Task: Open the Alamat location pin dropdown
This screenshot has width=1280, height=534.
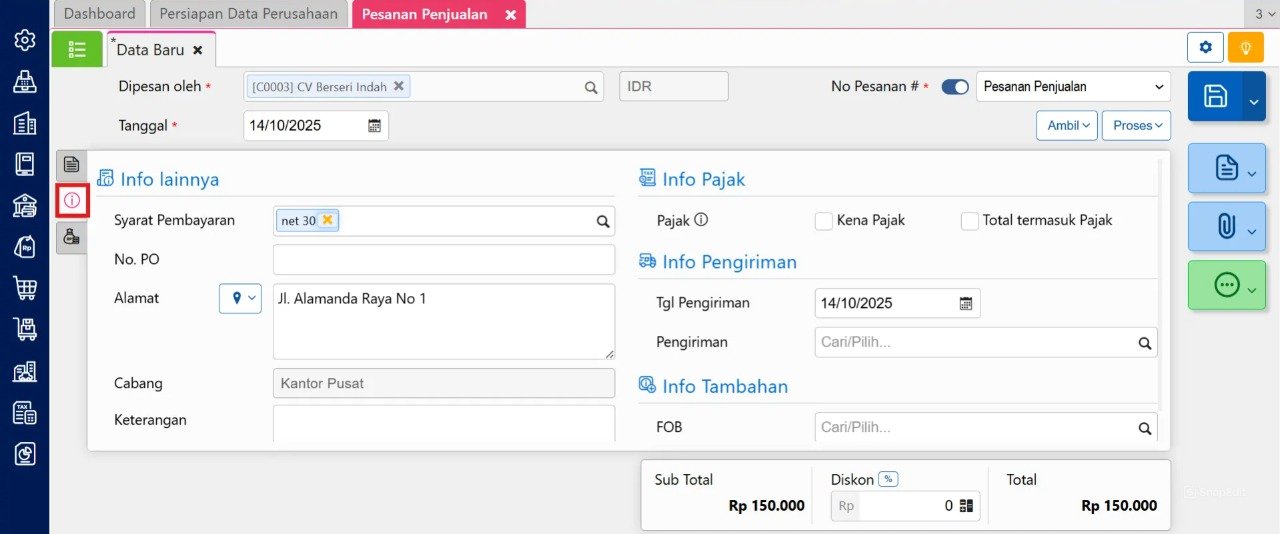Action: point(240,298)
